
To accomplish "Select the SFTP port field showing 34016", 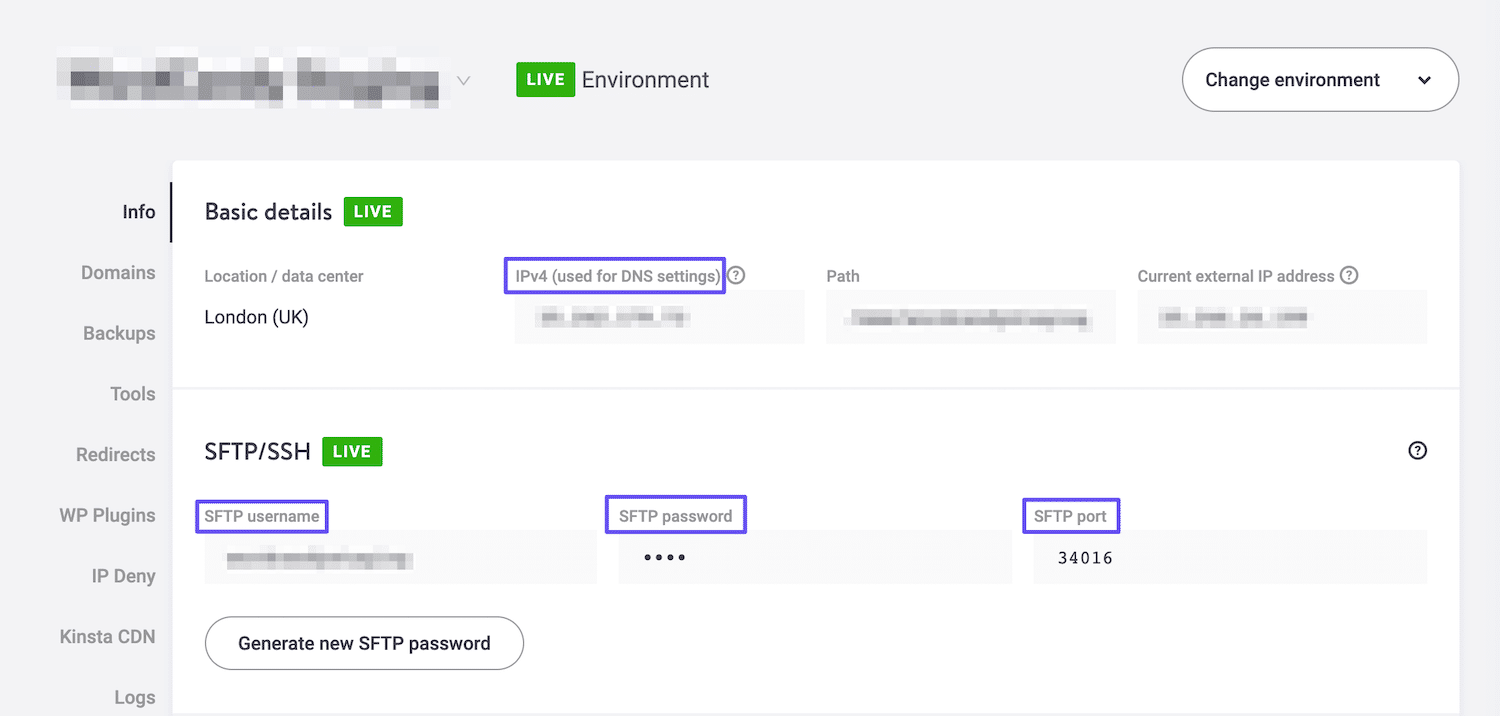I will [x=1229, y=557].
